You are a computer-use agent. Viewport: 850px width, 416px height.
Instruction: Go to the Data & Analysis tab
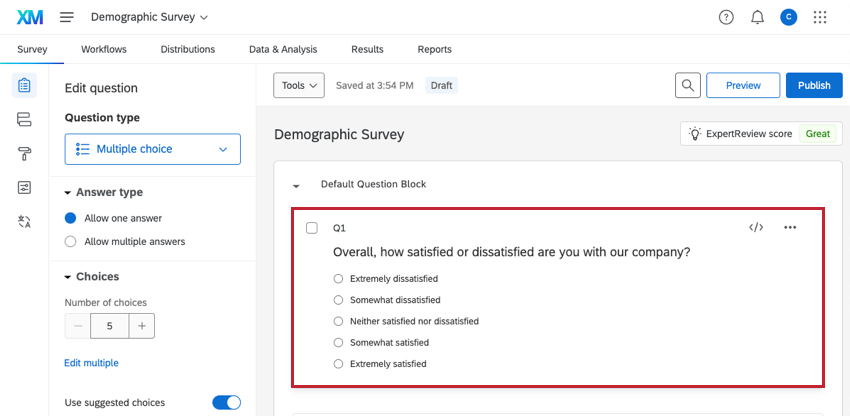283,49
